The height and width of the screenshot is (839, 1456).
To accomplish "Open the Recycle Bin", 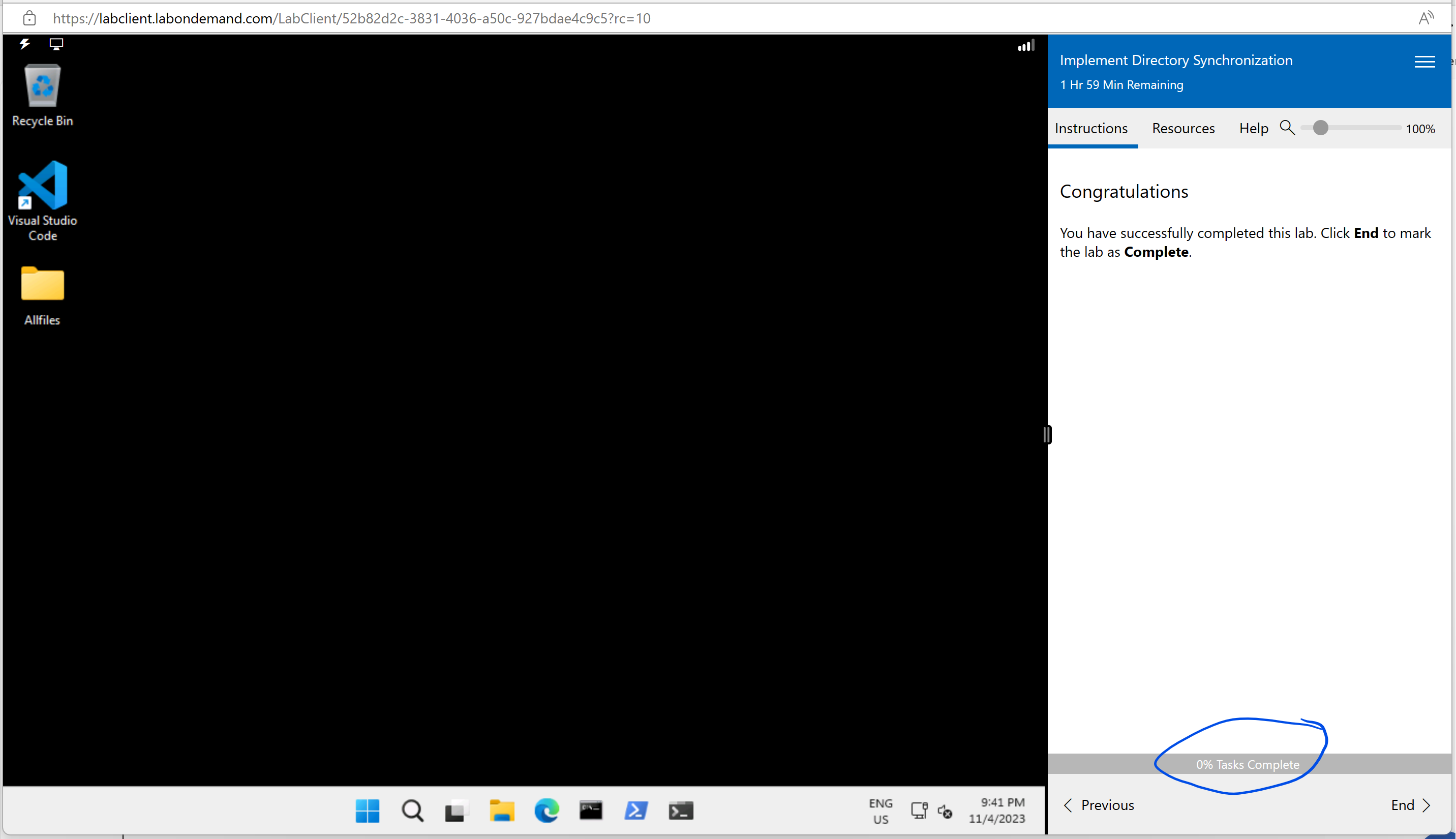I will click(x=42, y=86).
